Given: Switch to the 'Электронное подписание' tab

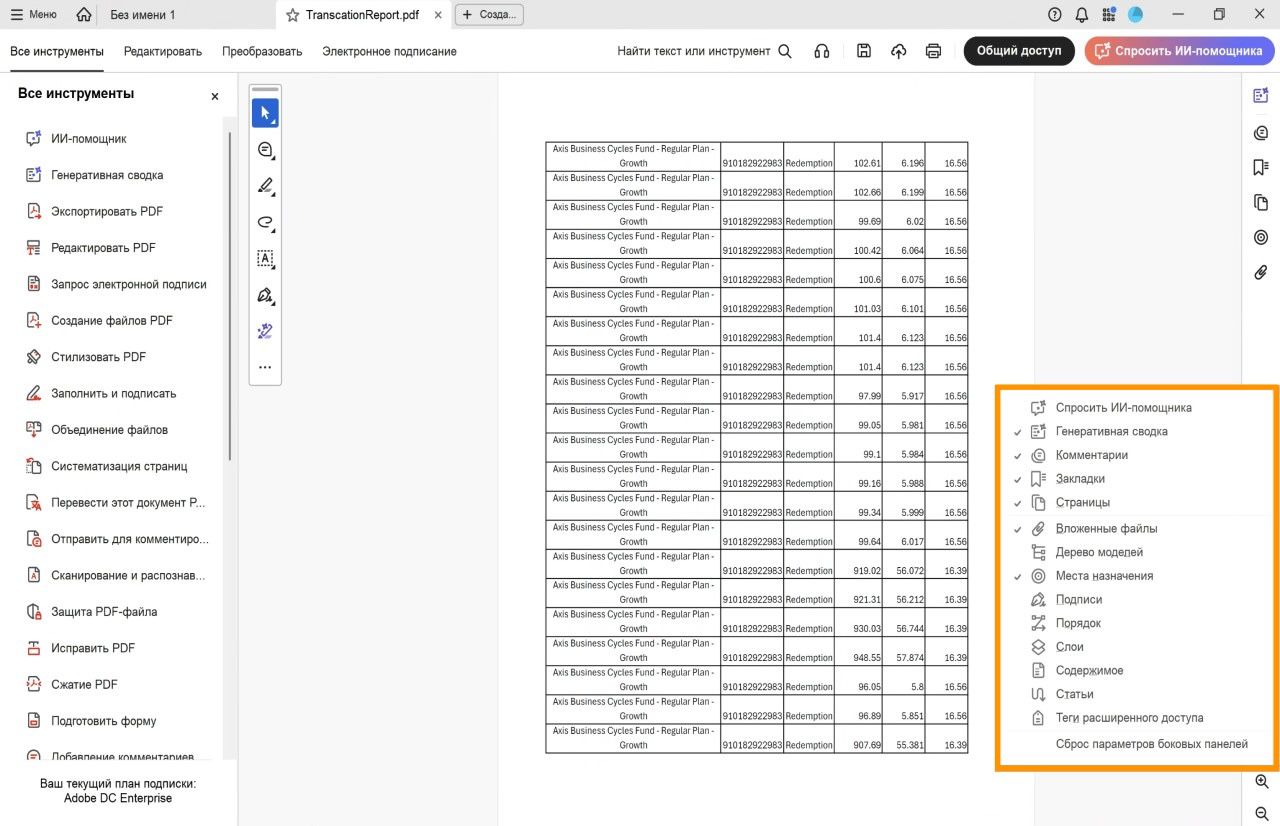Looking at the screenshot, I should pyautogui.click(x=389, y=51).
